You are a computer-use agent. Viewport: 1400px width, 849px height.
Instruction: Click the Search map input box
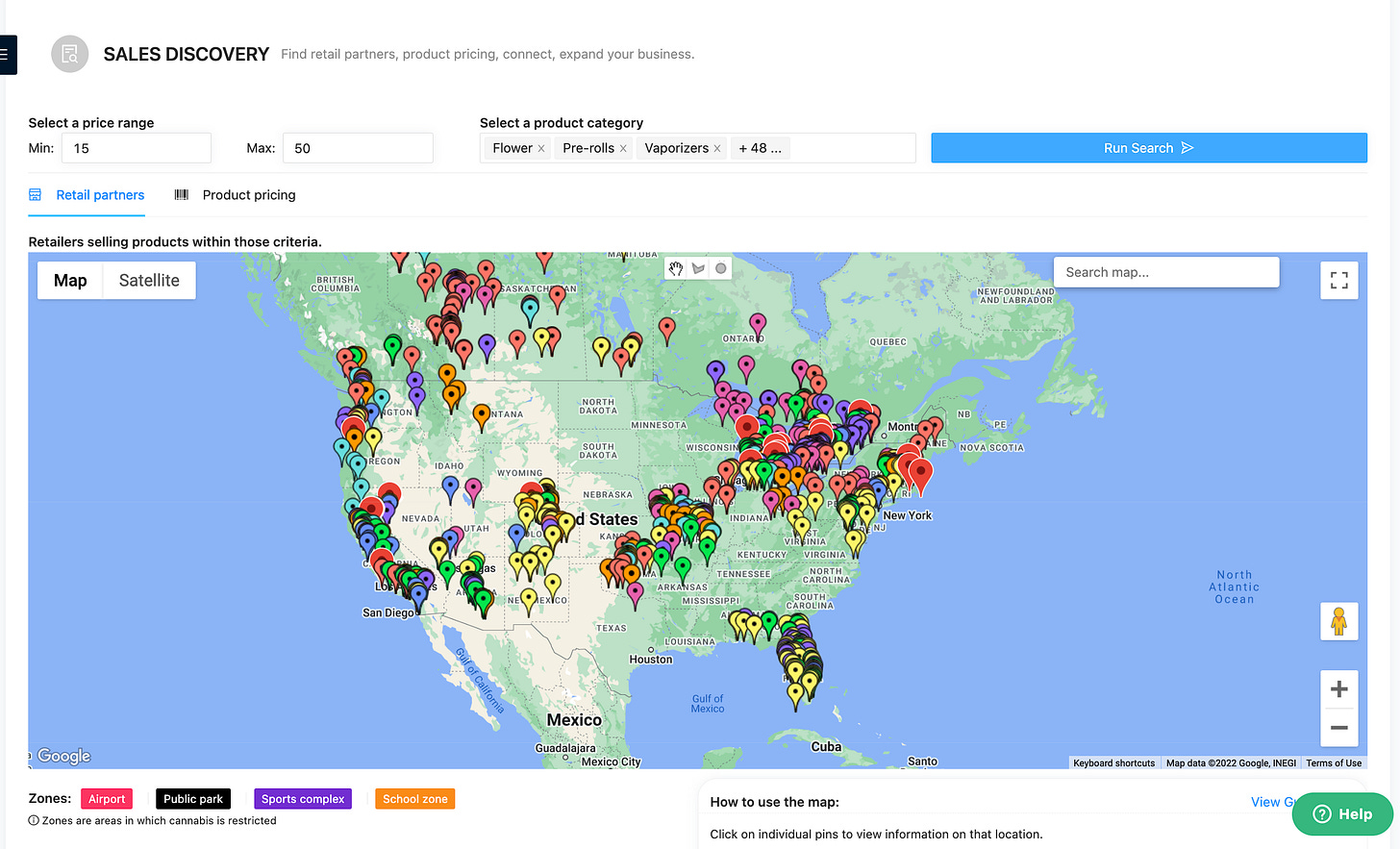[1166, 272]
